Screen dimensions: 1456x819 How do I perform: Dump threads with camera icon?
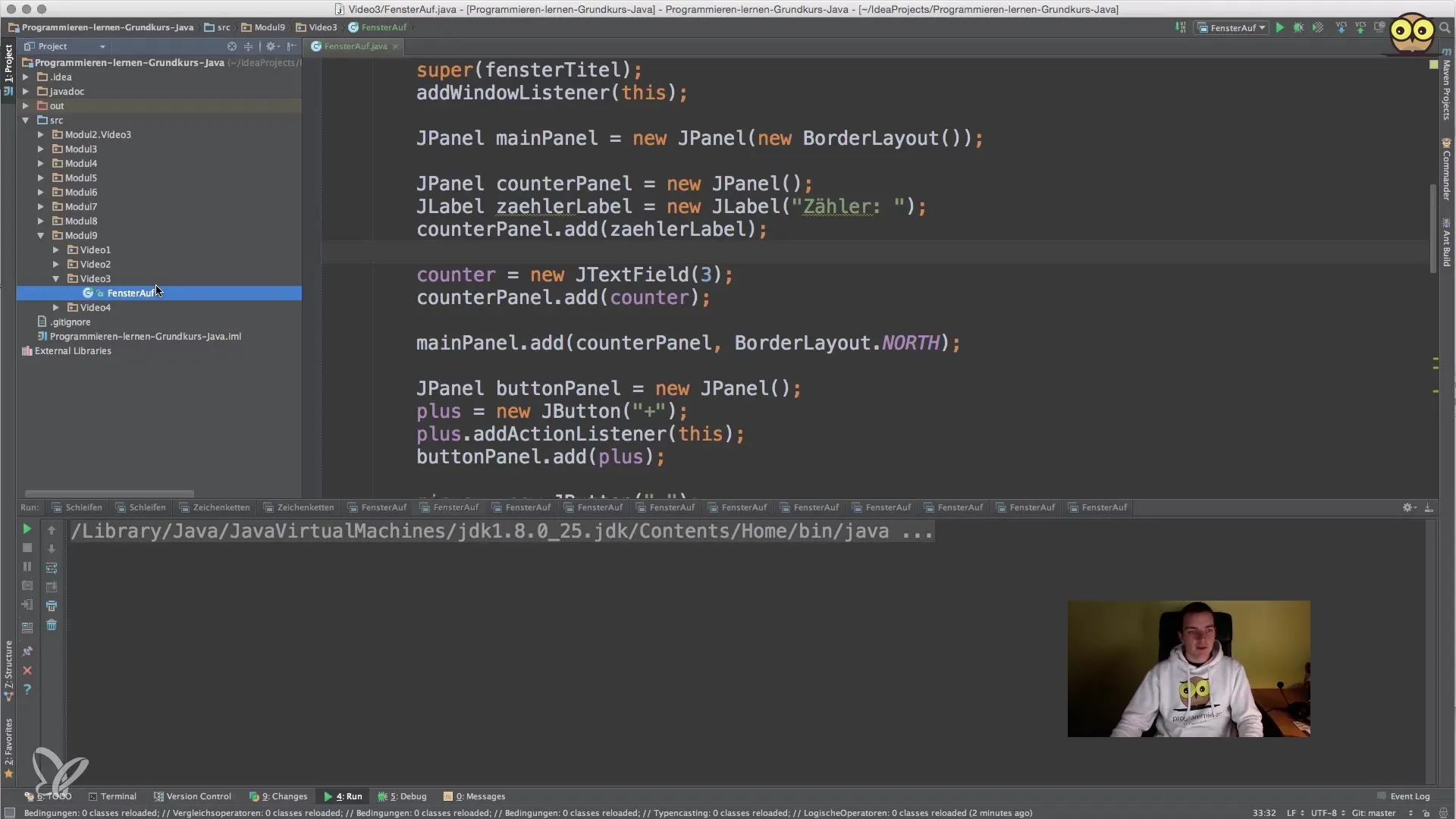[27, 585]
